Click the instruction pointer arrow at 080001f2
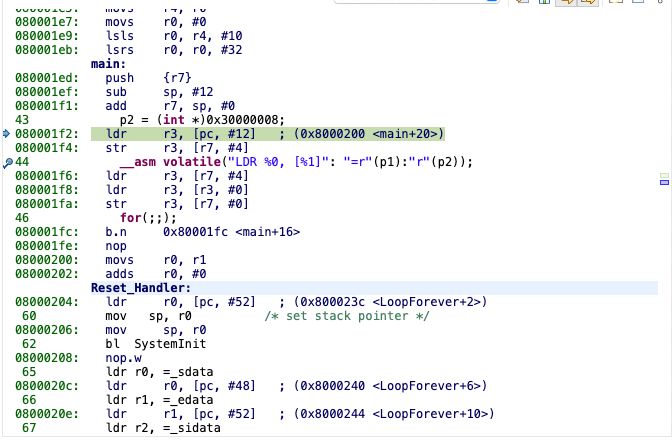The image size is (672, 441). click(x=6, y=134)
